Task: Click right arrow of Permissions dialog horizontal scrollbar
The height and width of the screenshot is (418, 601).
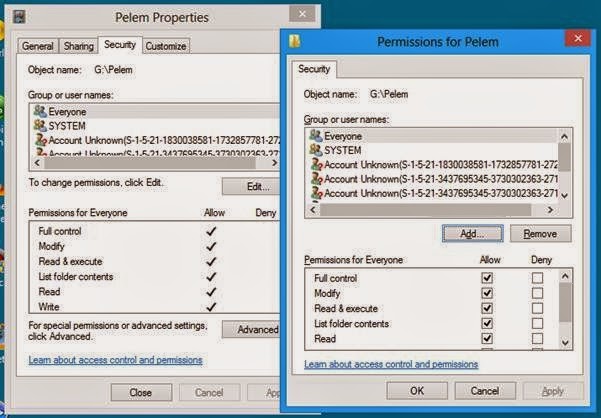Action: click(x=550, y=210)
